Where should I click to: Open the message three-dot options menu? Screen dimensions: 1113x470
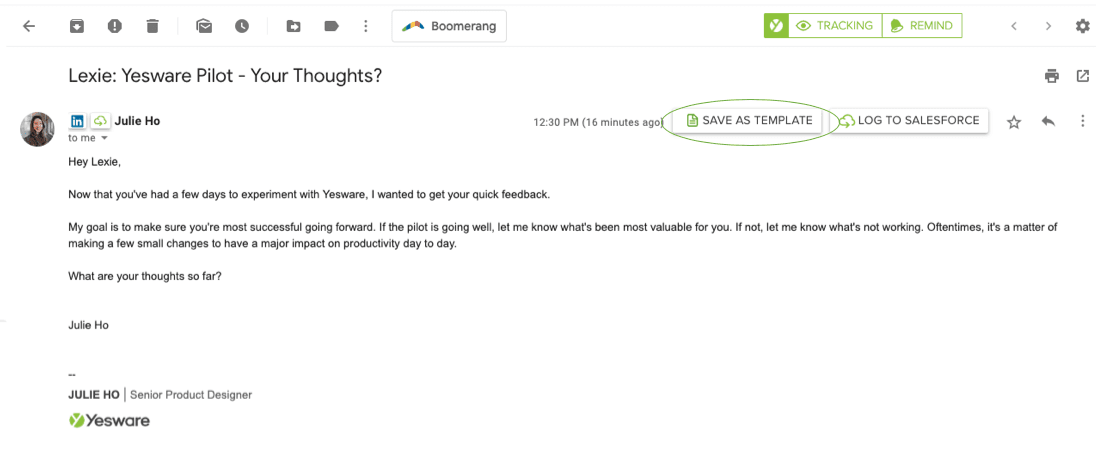(x=1082, y=122)
